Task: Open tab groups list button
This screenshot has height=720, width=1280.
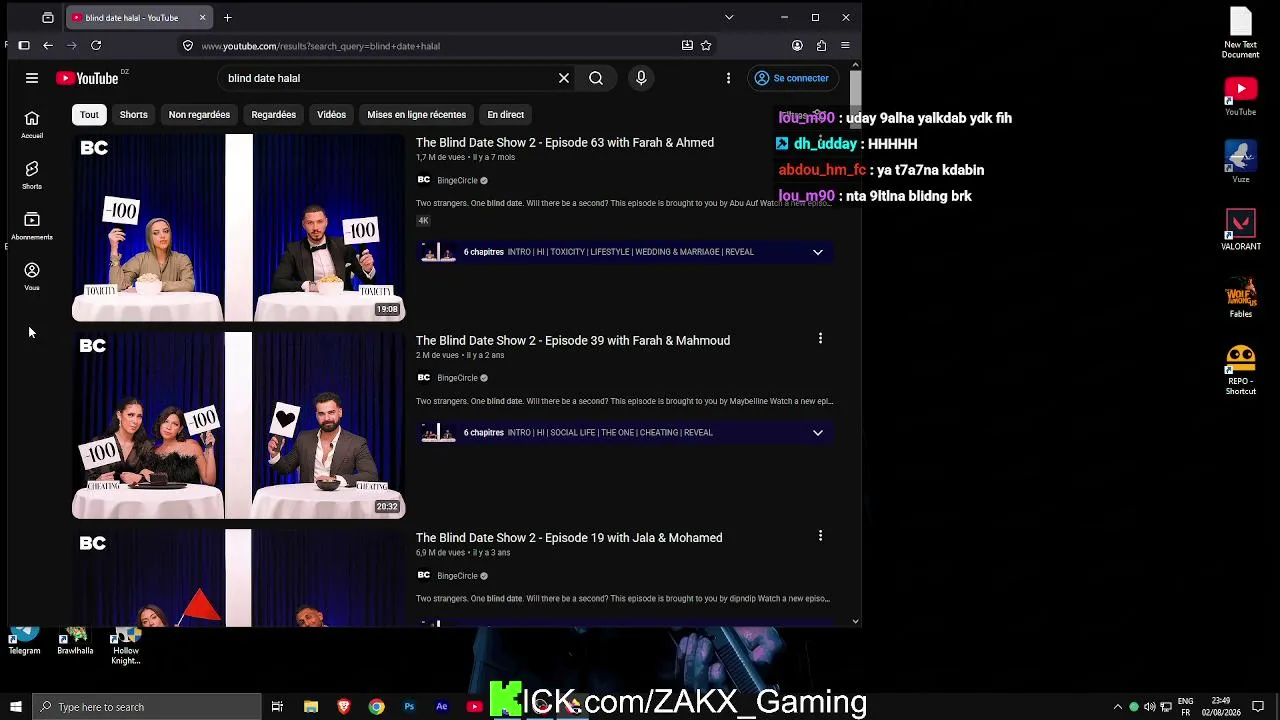Action: [48, 17]
